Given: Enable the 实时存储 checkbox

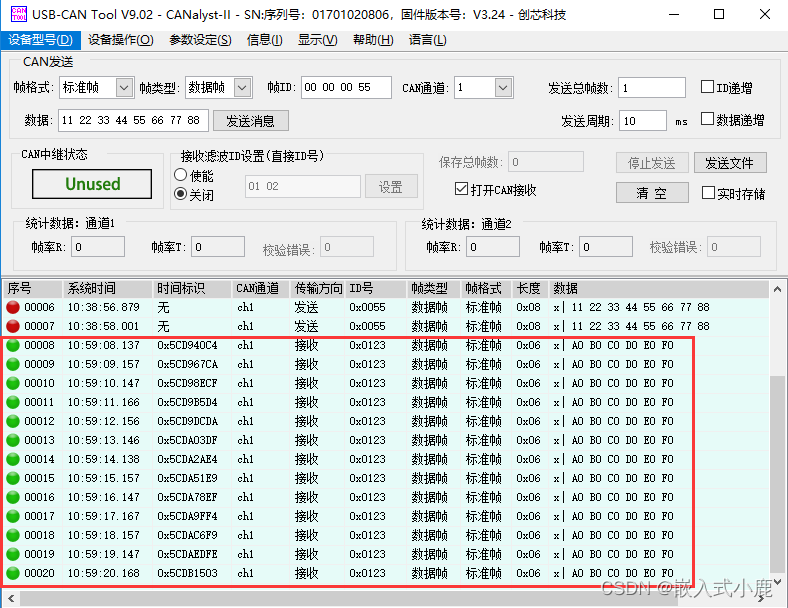Looking at the screenshot, I should (708, 192).
